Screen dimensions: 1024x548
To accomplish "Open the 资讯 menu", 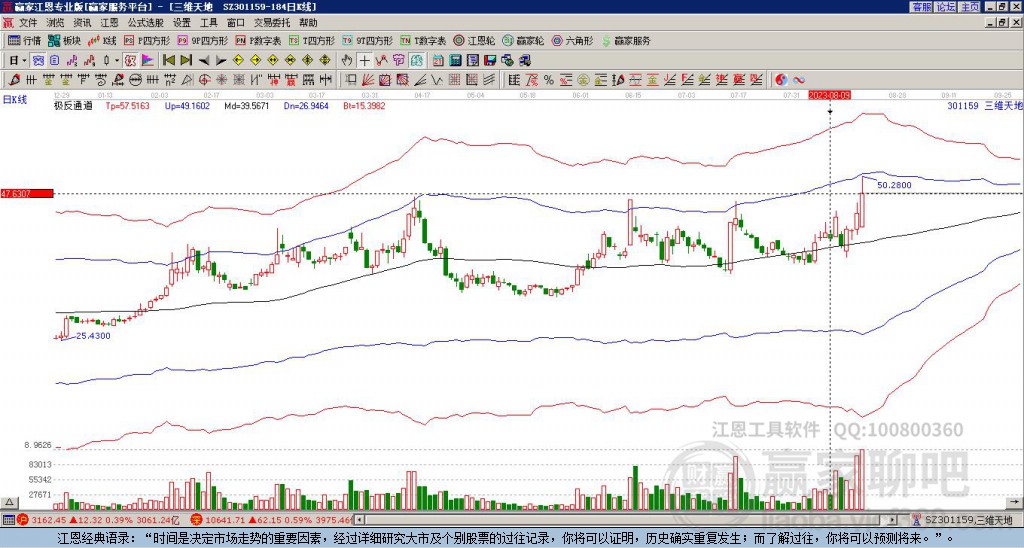I will point(82,23).
